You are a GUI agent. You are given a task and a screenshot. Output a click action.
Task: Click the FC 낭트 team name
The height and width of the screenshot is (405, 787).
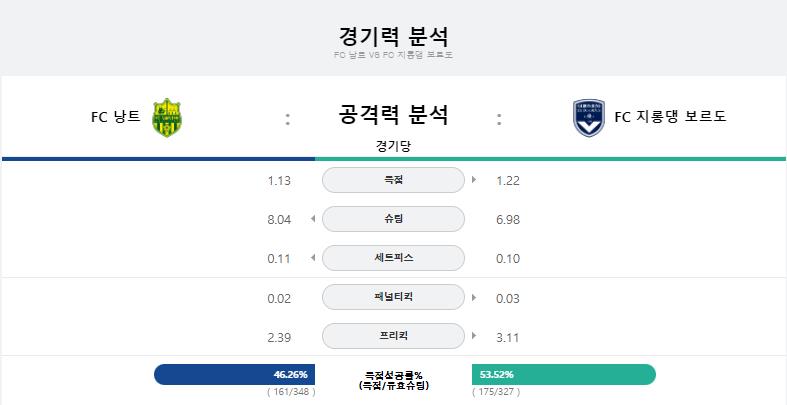115,117
